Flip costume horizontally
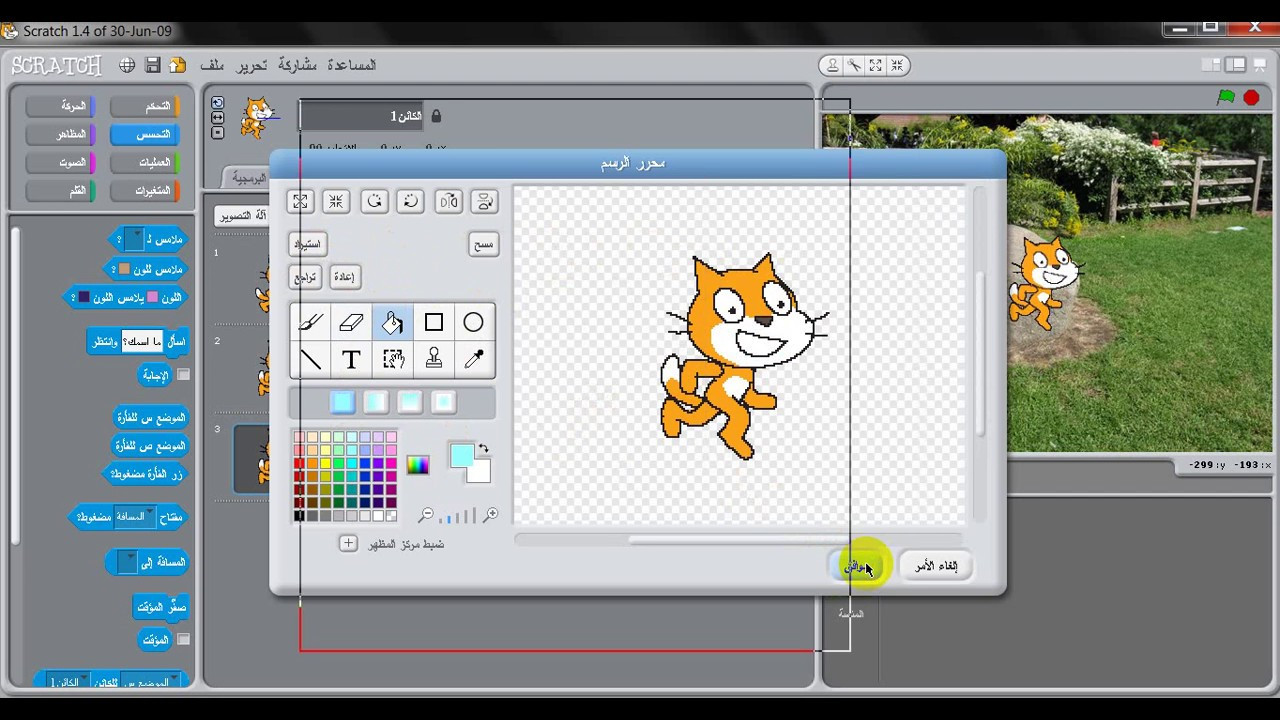Image resolution: width=1280 pixels, height=720 pixels. [x=448, y=201]
